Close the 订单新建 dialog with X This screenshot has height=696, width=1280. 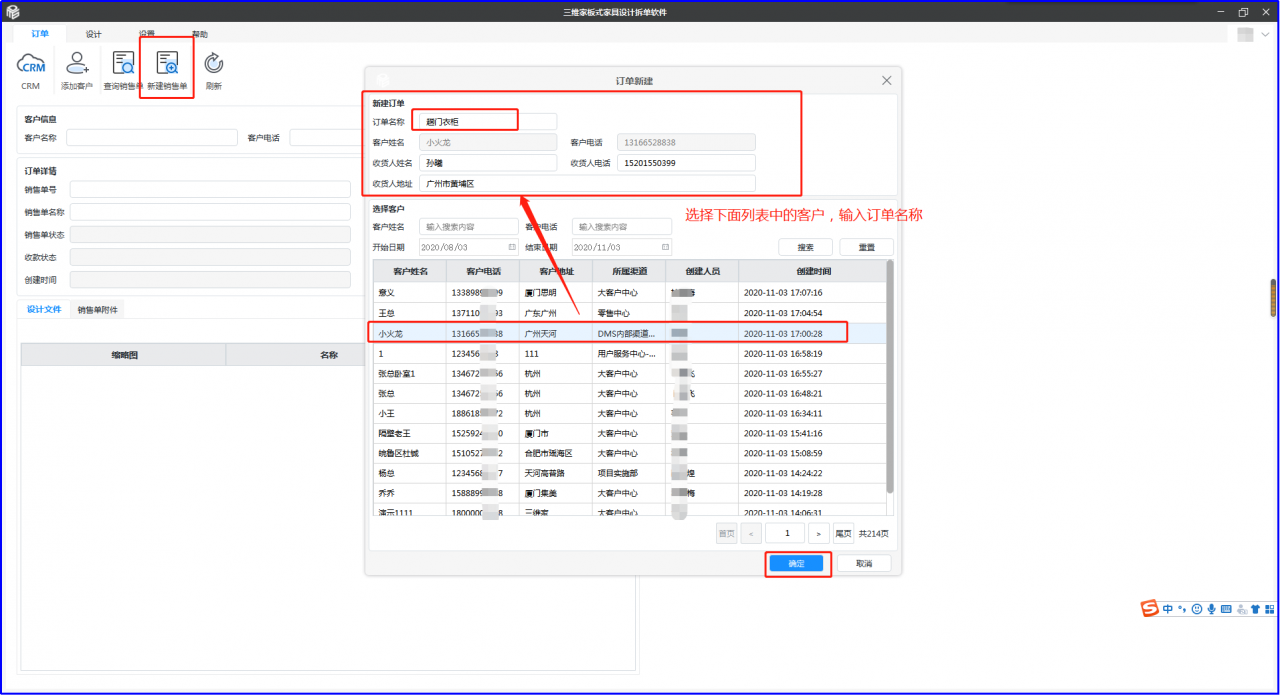(886, 80)
